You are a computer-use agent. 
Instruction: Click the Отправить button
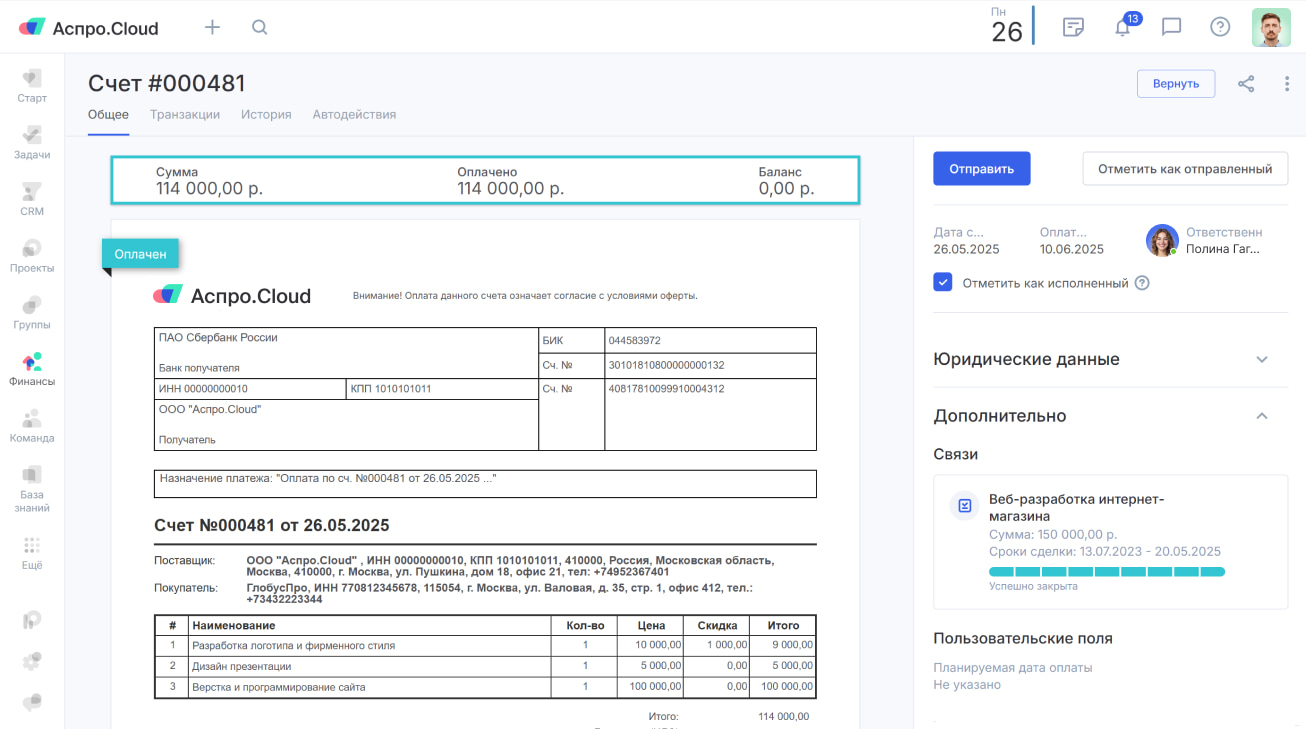(981, 169)
